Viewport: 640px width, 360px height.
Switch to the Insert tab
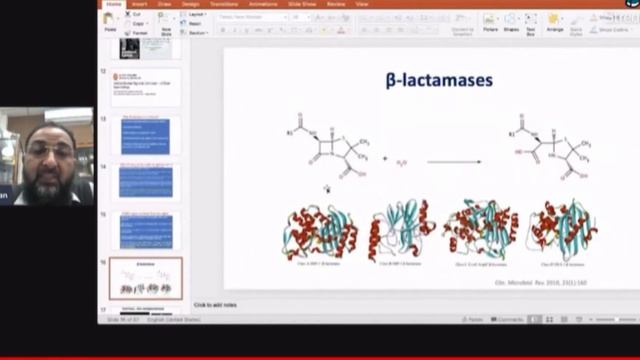point(139,4)
